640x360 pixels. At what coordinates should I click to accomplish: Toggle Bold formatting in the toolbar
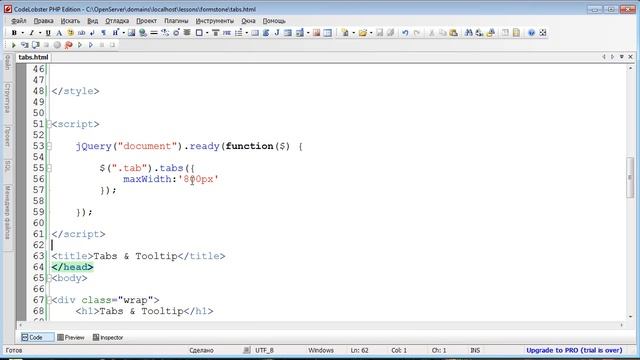pyautogui.click(x=14, y=33)
